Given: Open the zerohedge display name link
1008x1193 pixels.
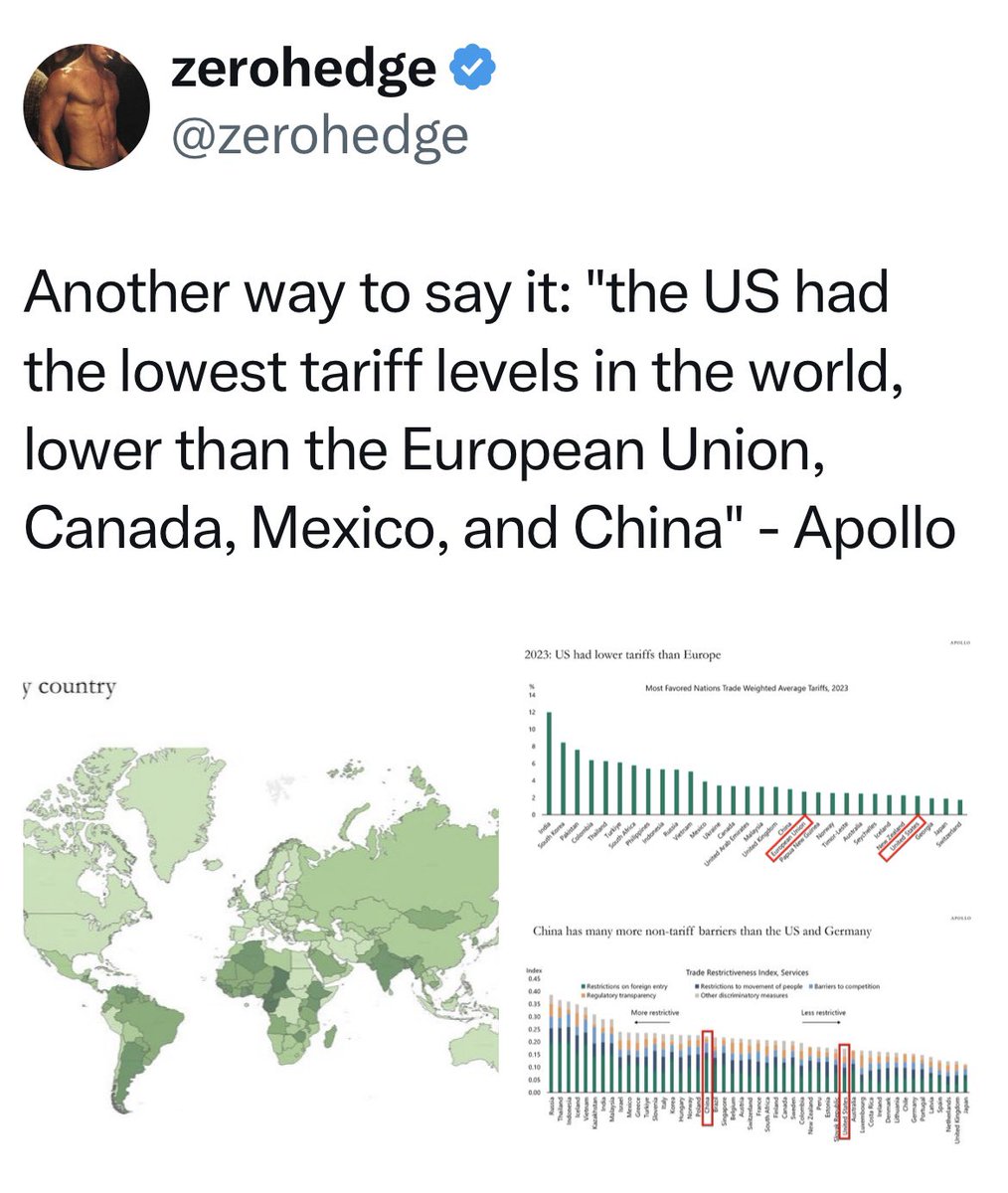Looking at the screenshot, I should coord(303,71).
